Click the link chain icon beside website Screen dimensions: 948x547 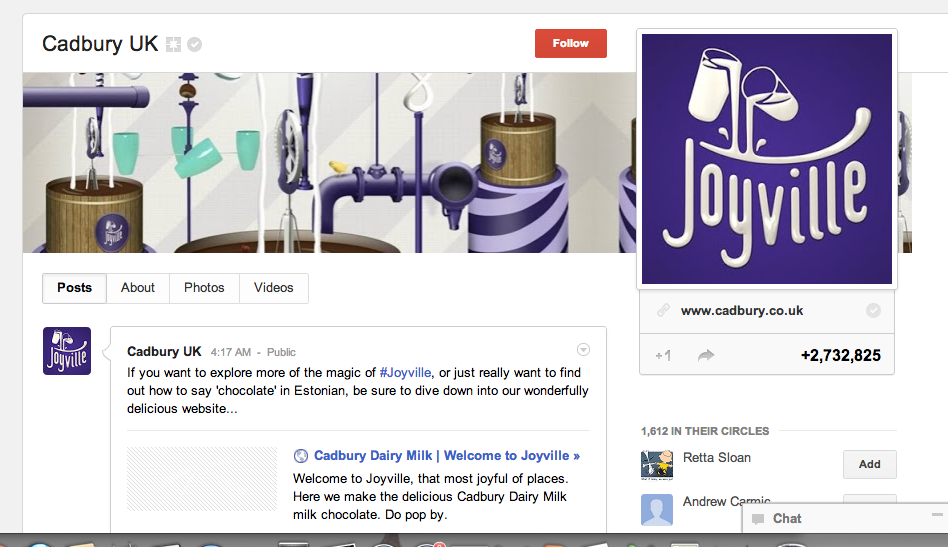point(663,311)
